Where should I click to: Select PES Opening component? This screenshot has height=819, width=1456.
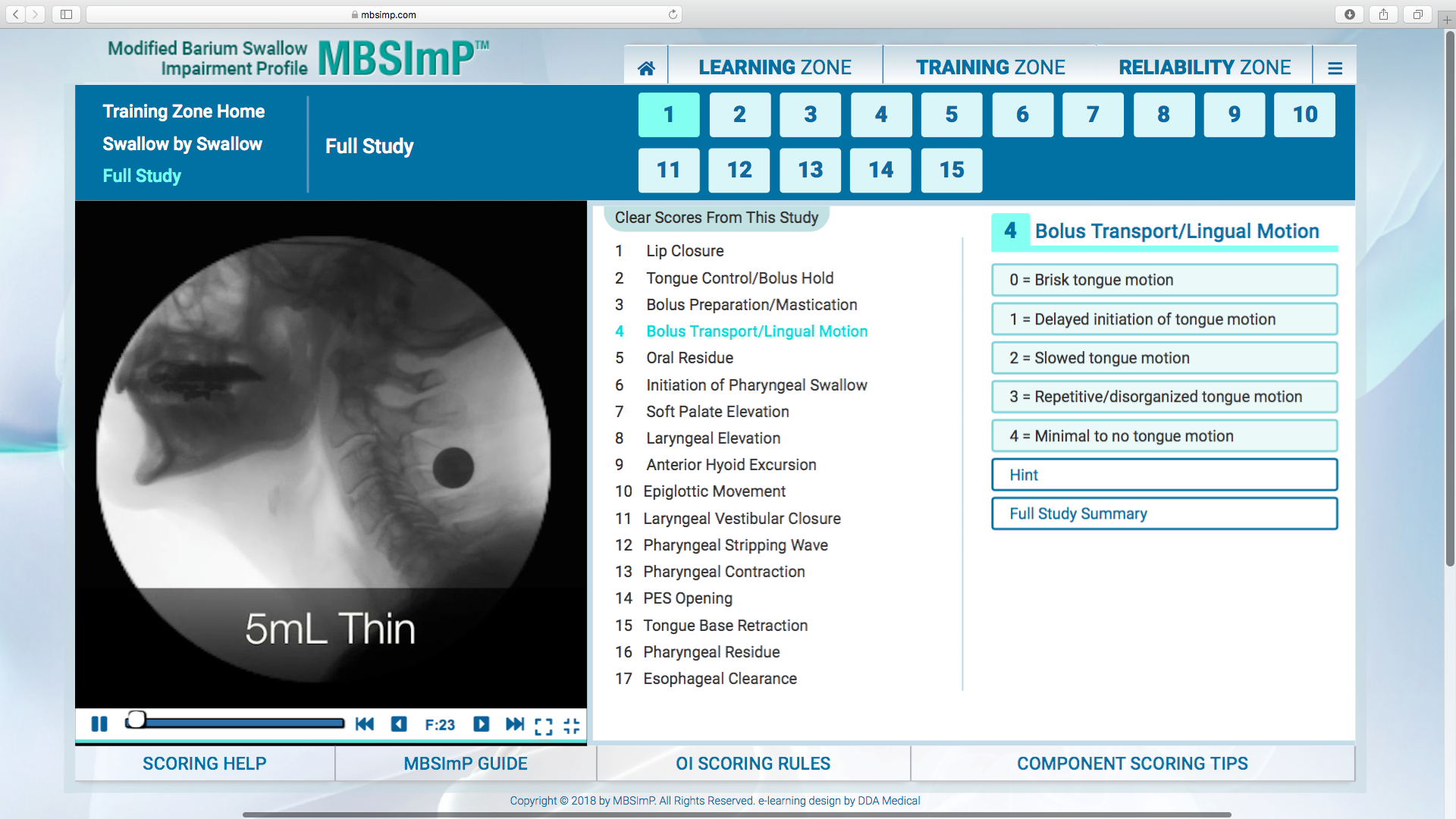[x=688, y=598]
